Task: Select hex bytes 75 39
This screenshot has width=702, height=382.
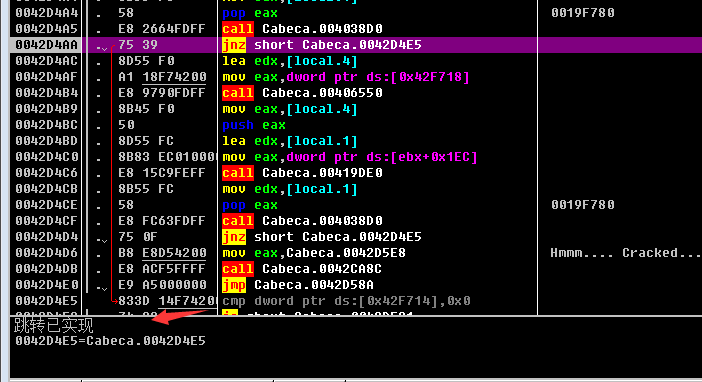Action: 138,45
